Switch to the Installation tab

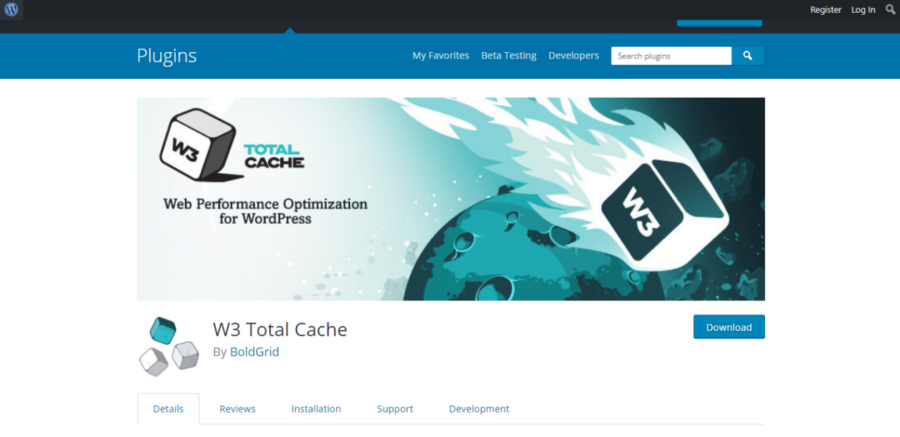coord(316,409)
